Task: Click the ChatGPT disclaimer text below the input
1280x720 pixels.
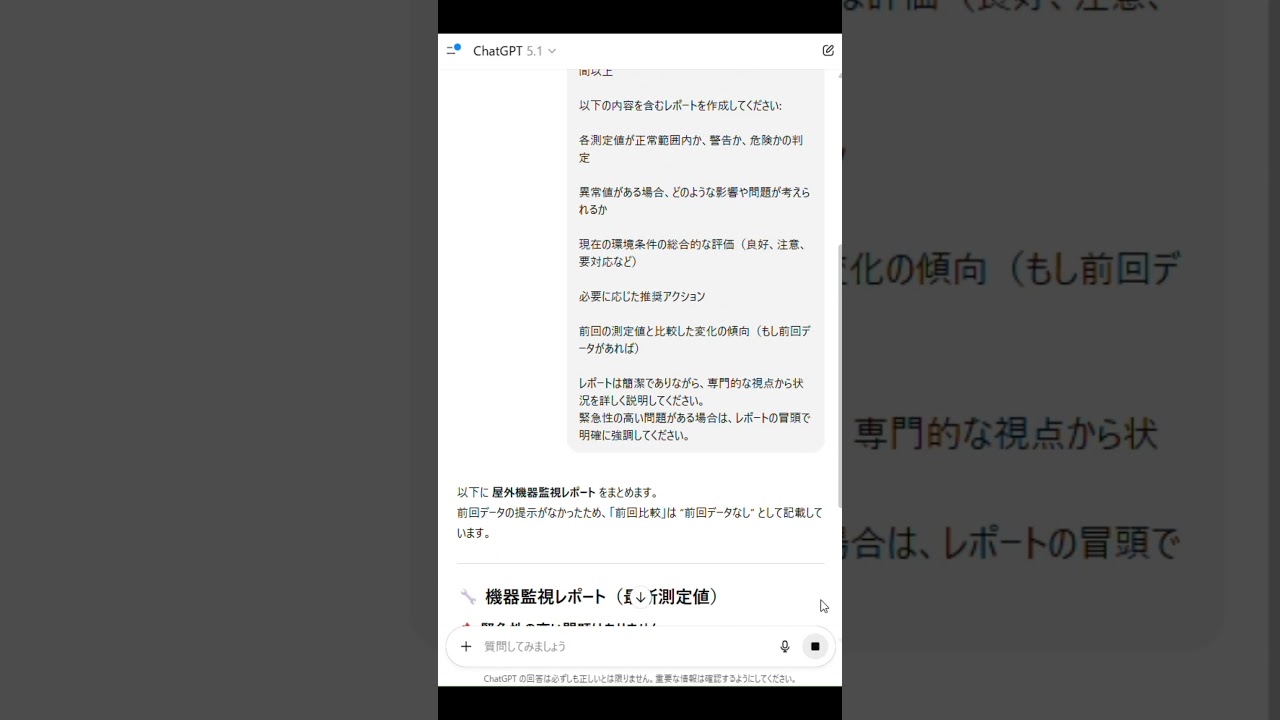Action: click(x=640, y=678)
